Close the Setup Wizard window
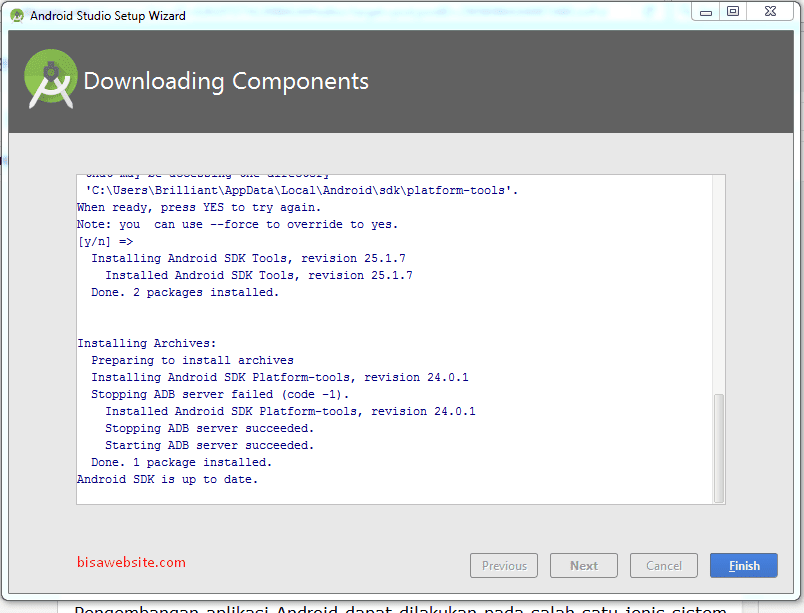The width and height of the screenshot is (804, 613). [x=770, y=12]
